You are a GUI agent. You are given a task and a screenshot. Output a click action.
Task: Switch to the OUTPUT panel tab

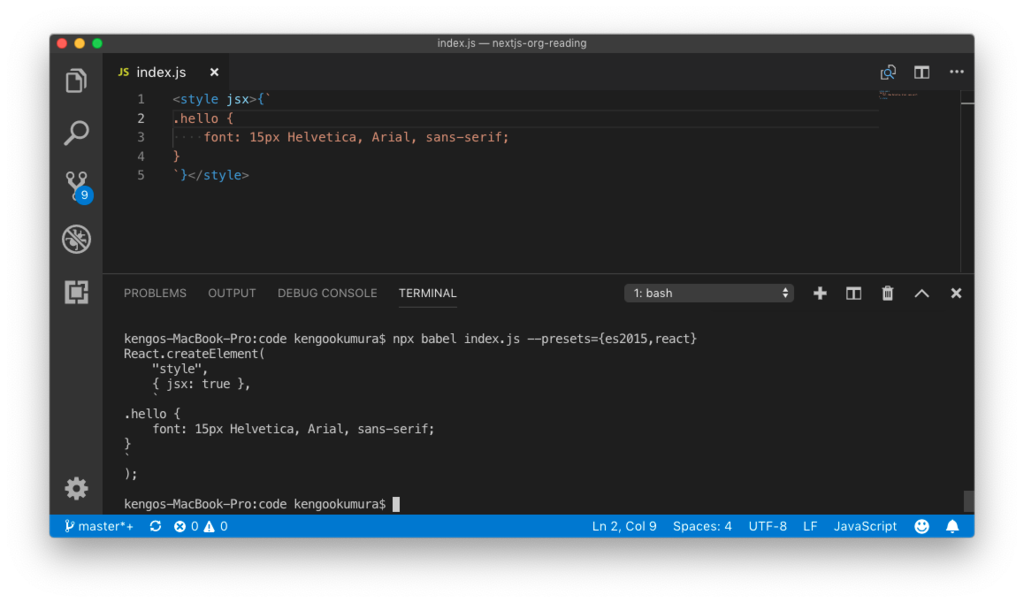[x=232, y=293]
